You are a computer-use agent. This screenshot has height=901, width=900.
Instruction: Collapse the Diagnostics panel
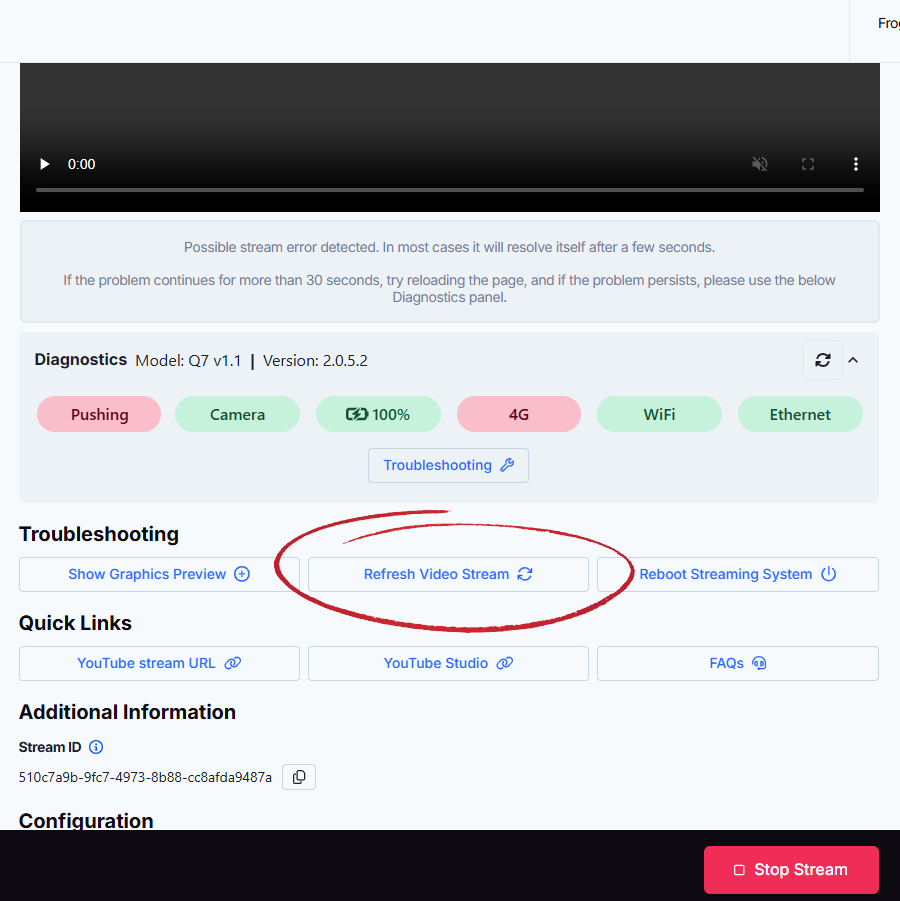coord(853,360)
